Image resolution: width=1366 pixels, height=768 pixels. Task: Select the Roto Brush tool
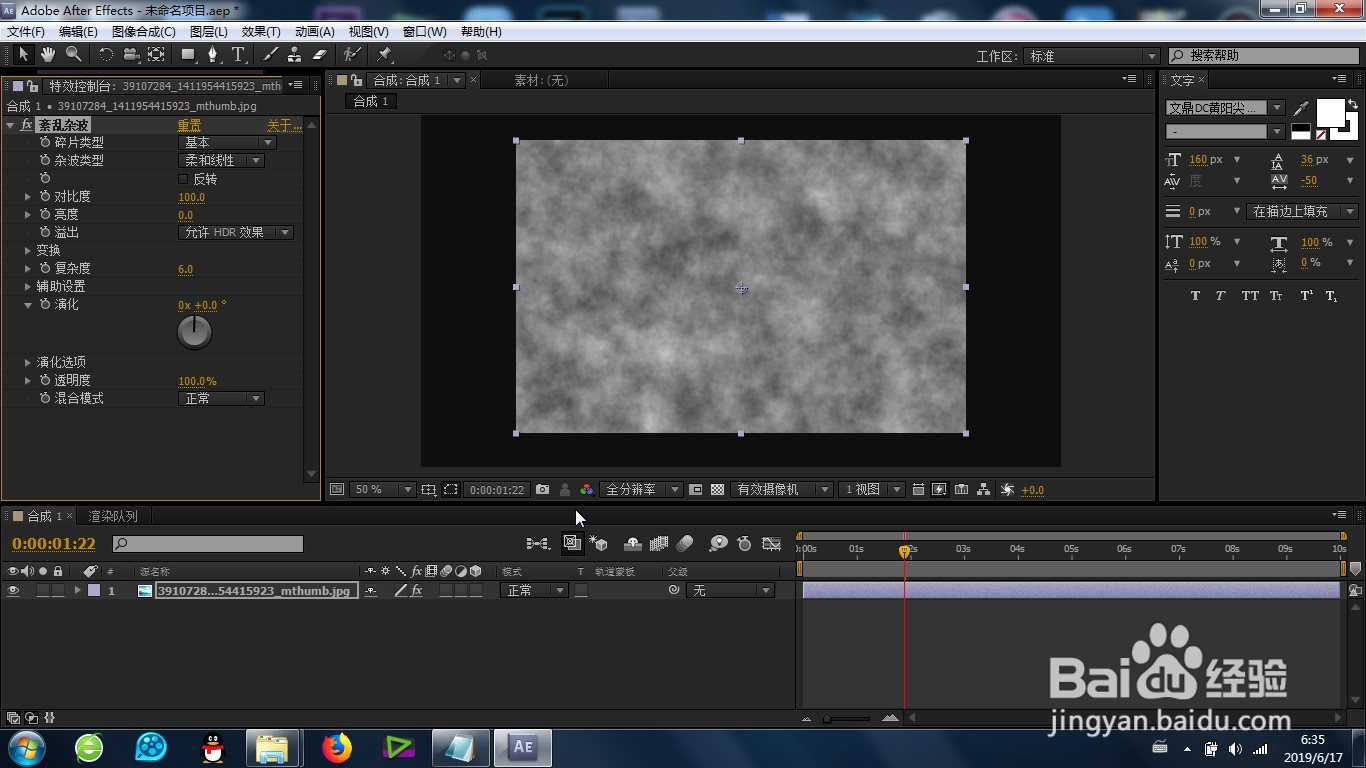(x=352, y=54)
